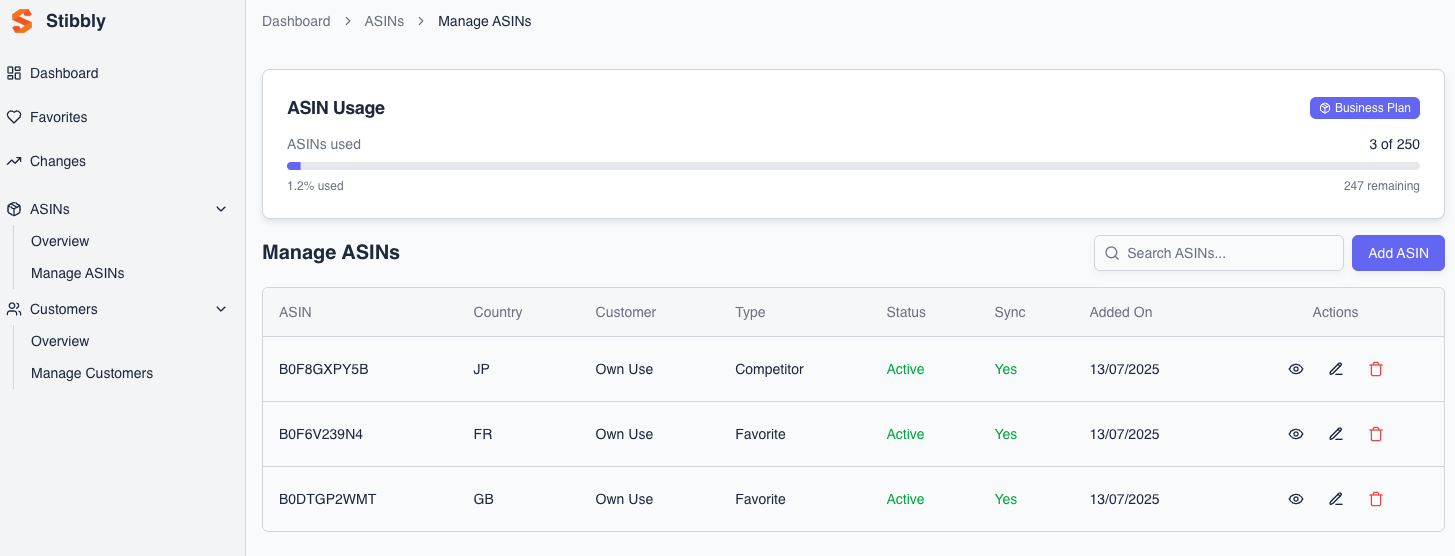The width and height of the screenshot is (1455, 556).
Task: Click the Add ASIN button
Action: pyautogui.click(x=1398, y=253)
